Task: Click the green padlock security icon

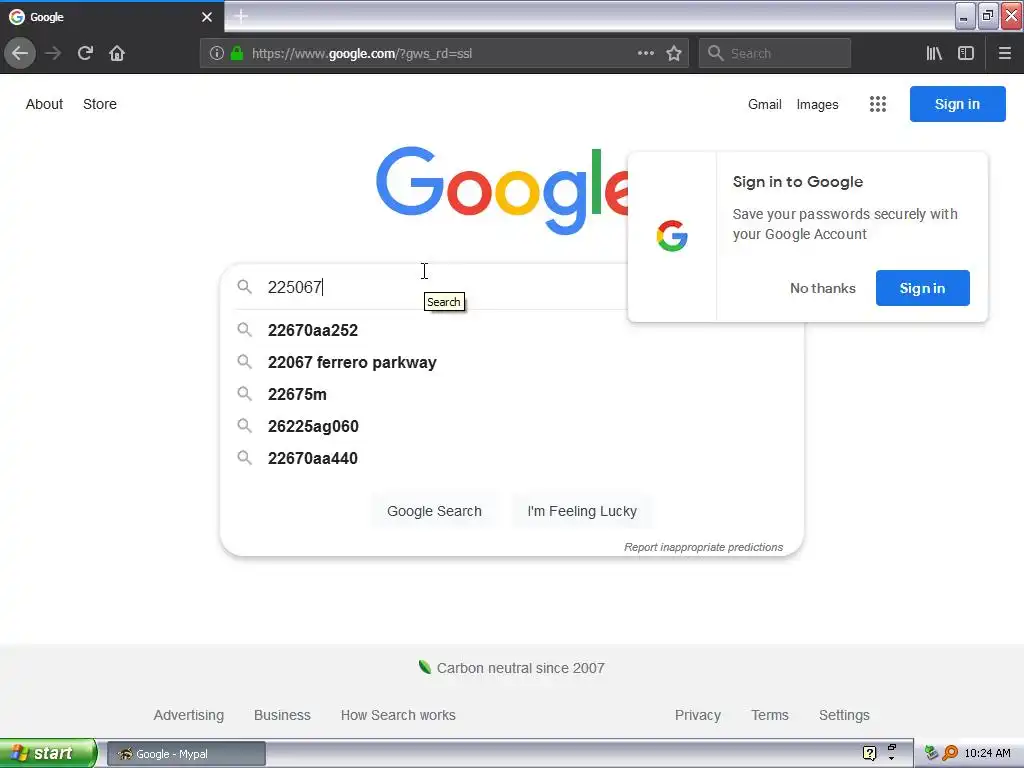Action: coord(237,54)
